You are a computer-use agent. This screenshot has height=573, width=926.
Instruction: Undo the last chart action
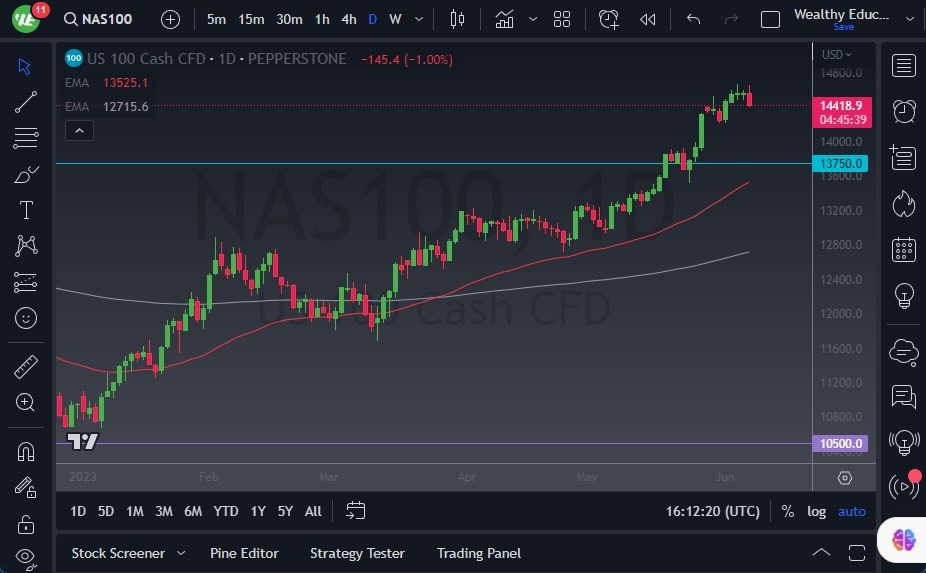point(693,19)
